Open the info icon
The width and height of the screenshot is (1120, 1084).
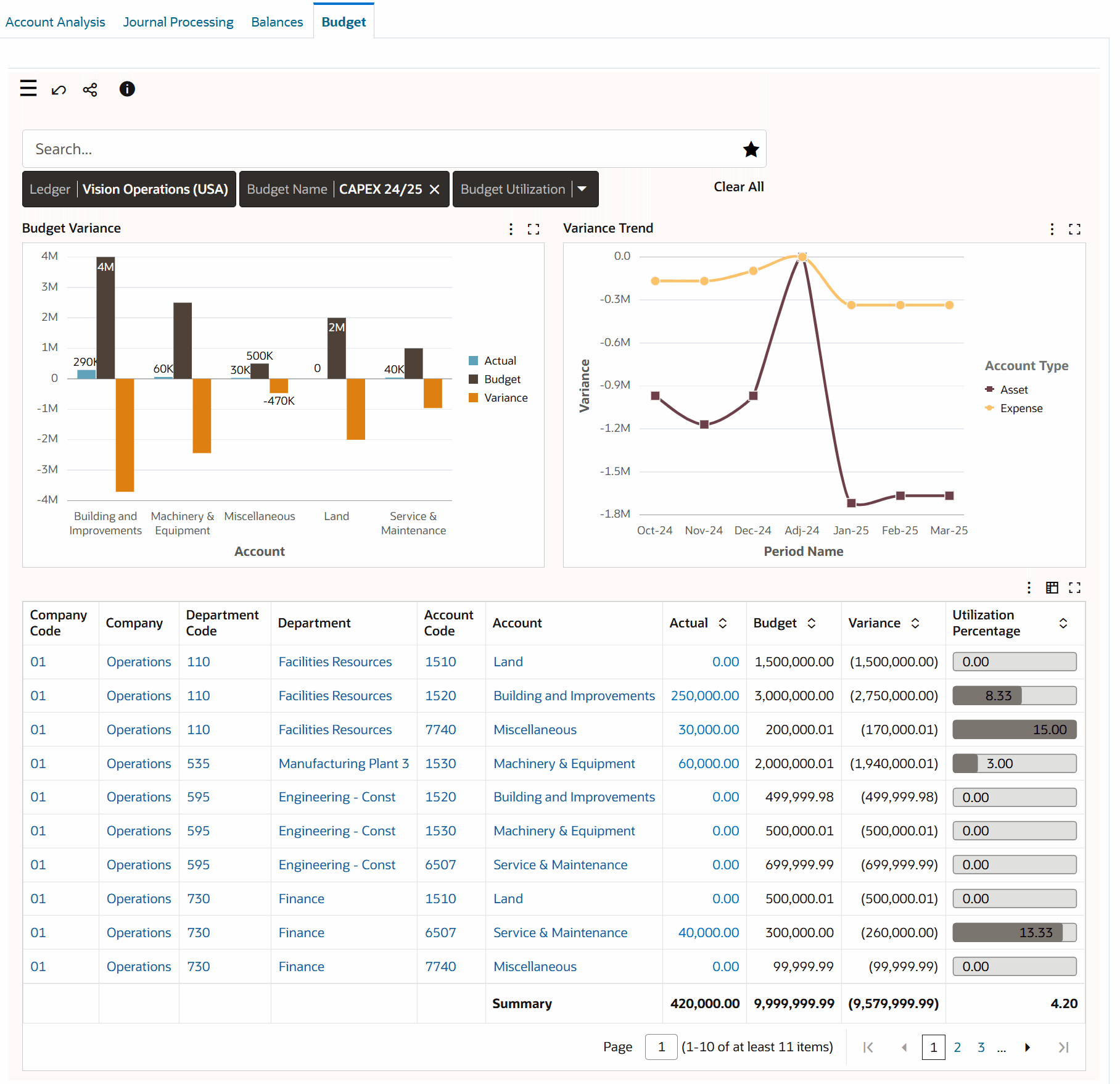click(127, 89)
